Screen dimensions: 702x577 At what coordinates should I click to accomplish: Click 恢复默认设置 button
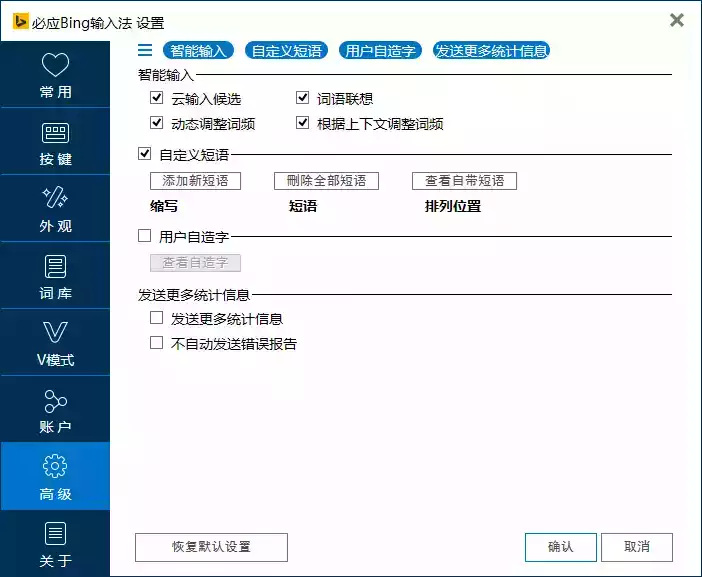point(211,547)
